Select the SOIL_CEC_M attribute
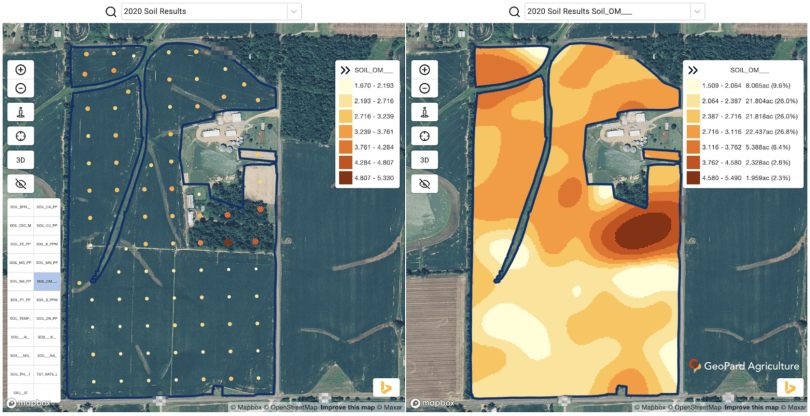The height and width of the screenshot is (416, 810). (x=21, y=226)
